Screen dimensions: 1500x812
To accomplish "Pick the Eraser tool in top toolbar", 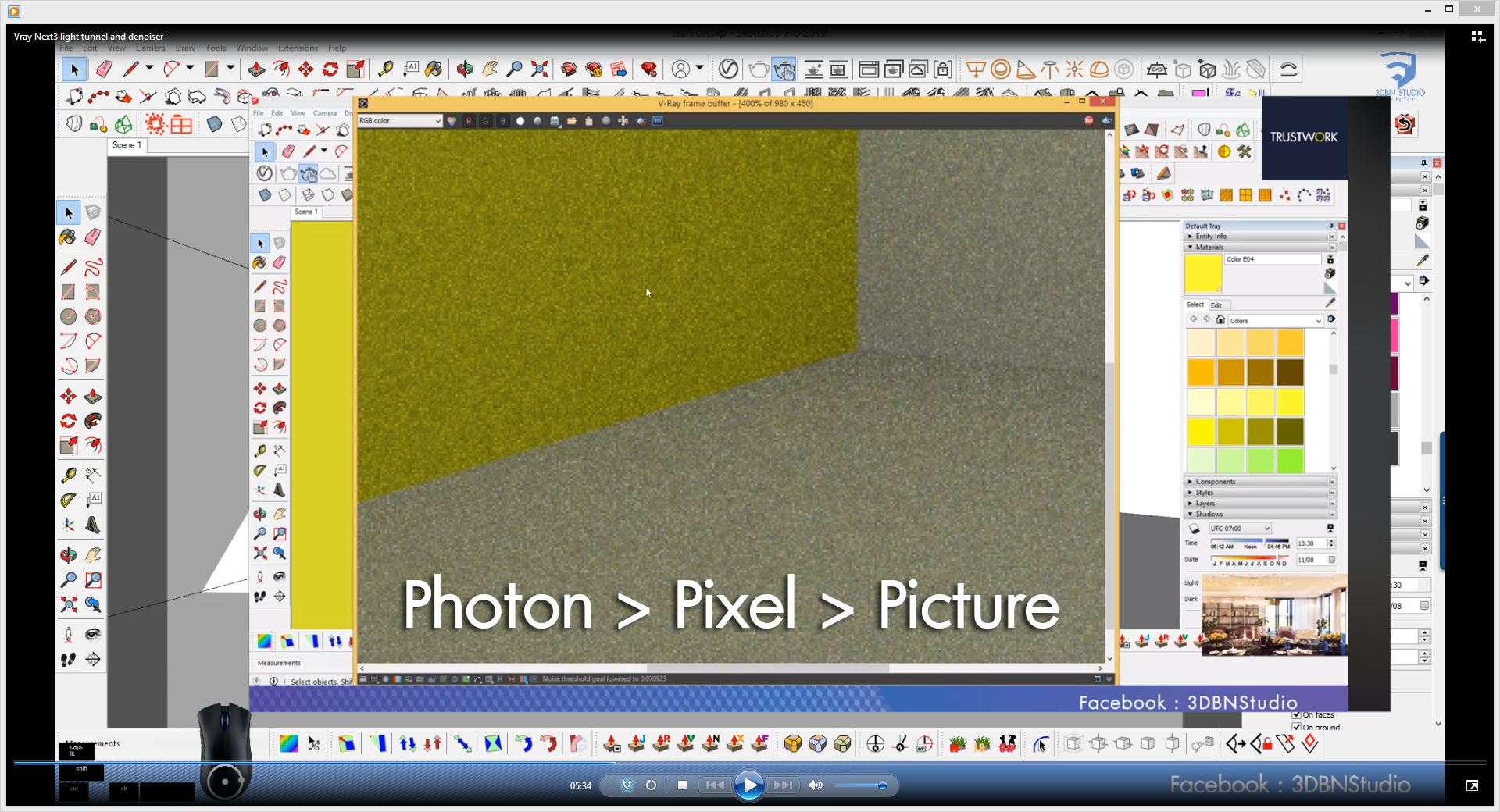I will 104,69.
